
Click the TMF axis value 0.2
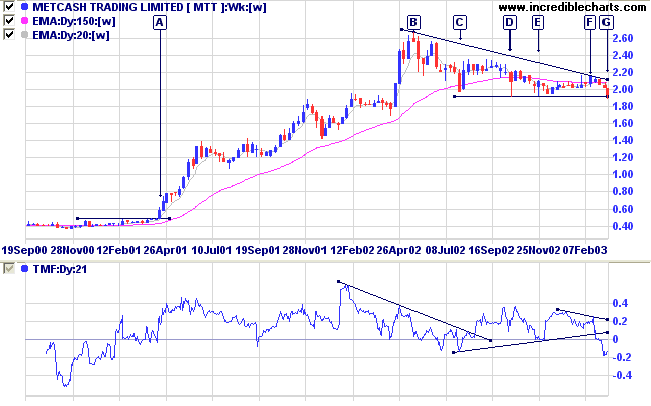(620, 321)
